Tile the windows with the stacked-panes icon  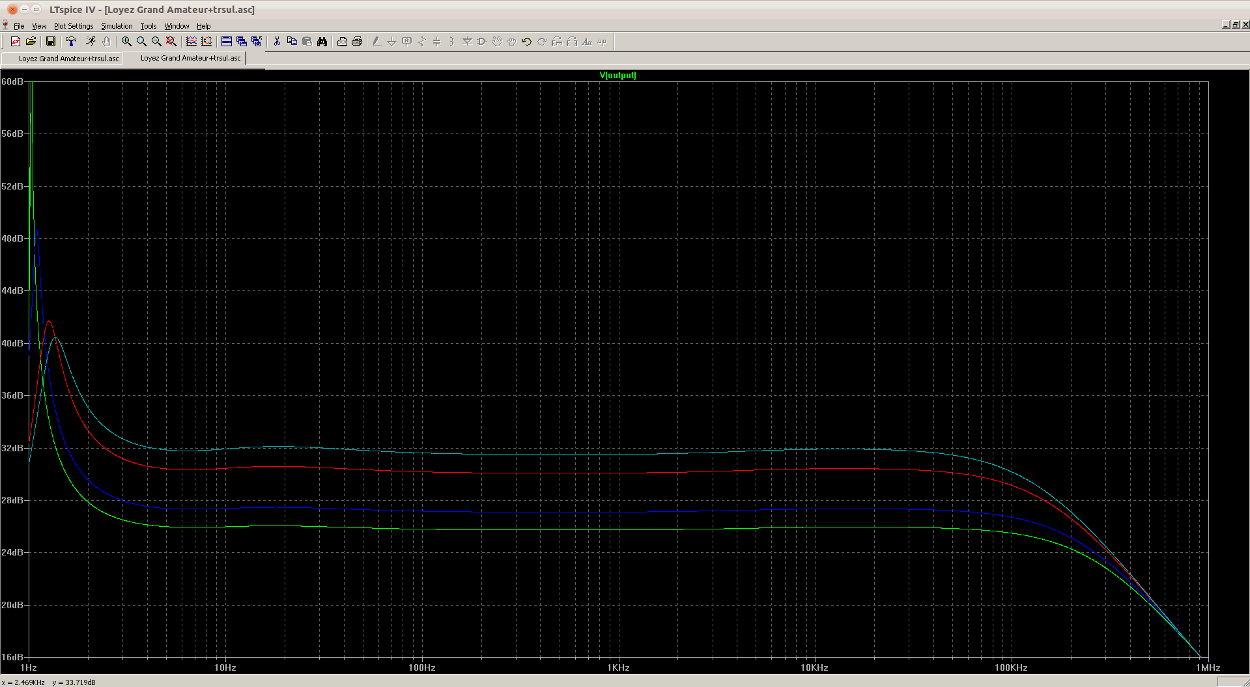click(227, 41)
